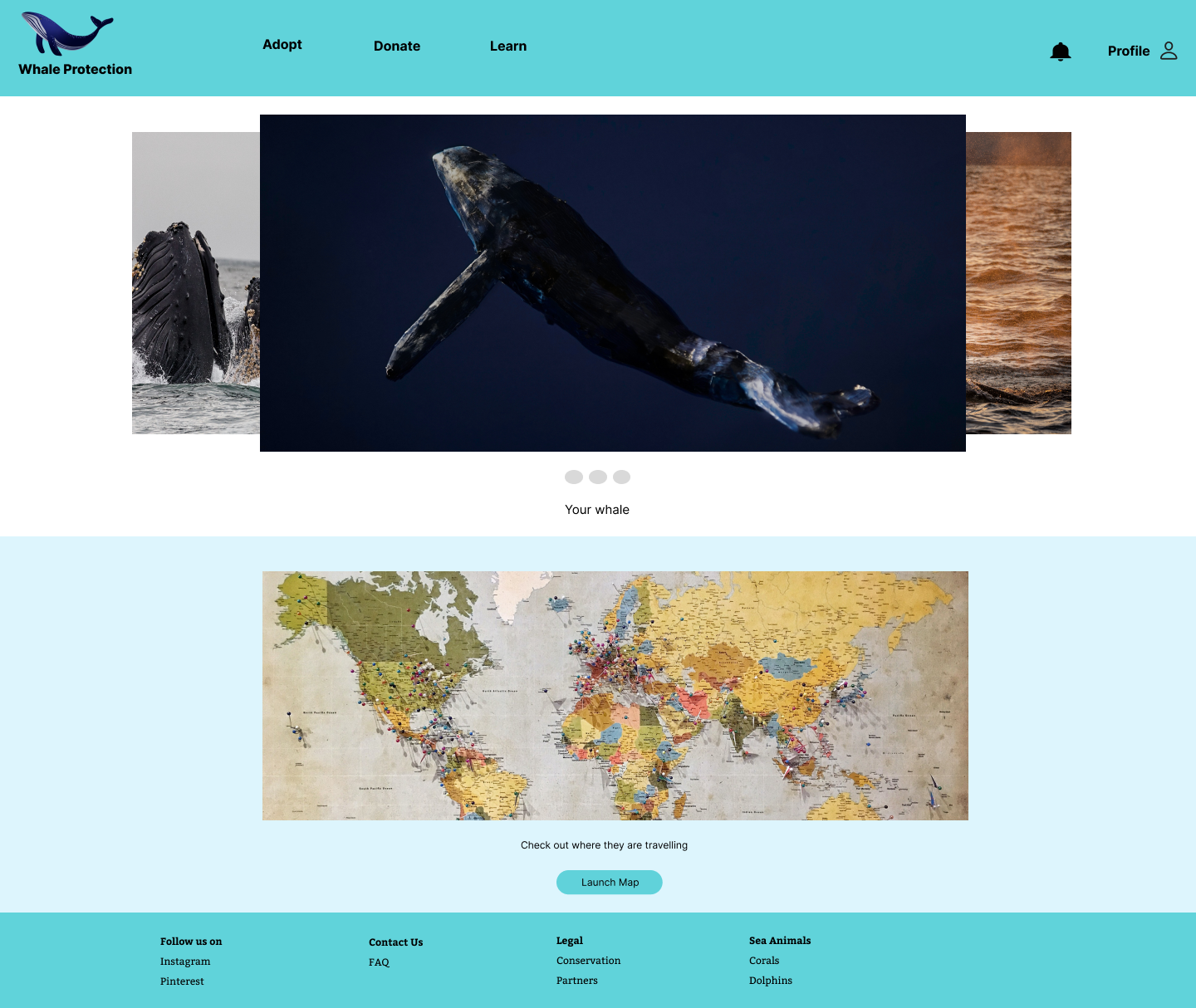Click the pinned world map image

click(x=615, y=696)
